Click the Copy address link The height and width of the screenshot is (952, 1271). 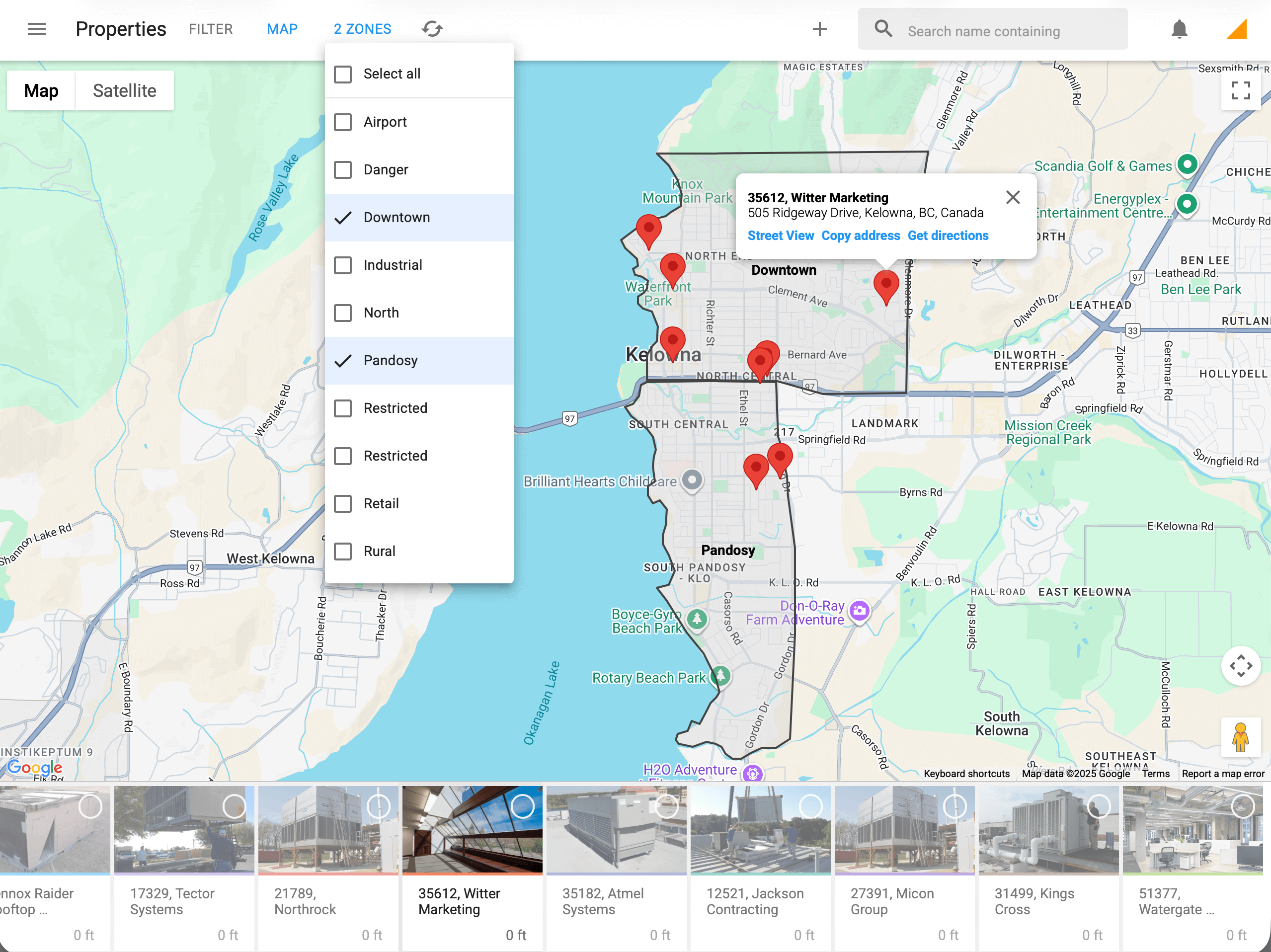point(860,236)
